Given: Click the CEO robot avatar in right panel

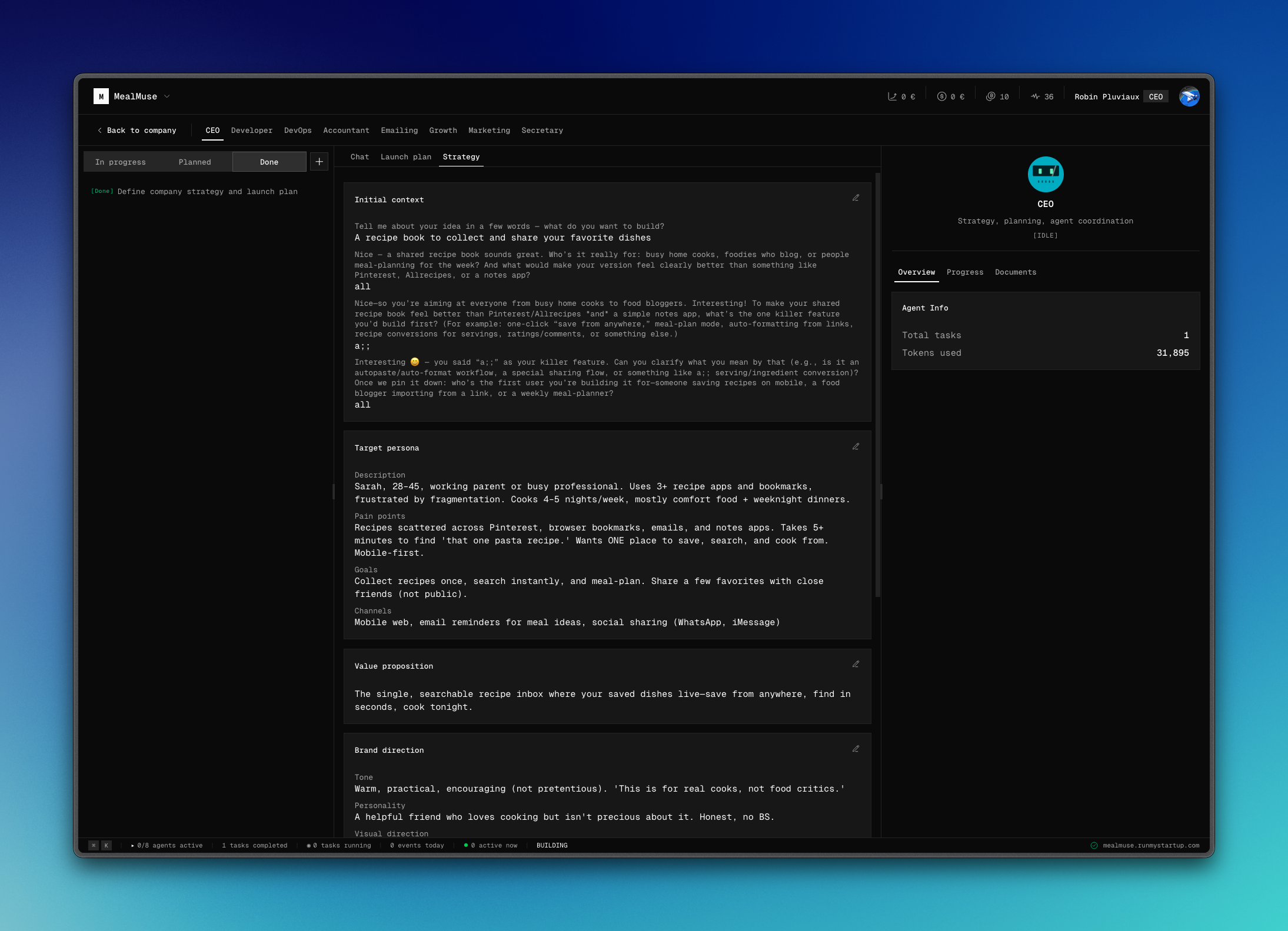Looking at the screenshot, I should (x=1045, y=174).
